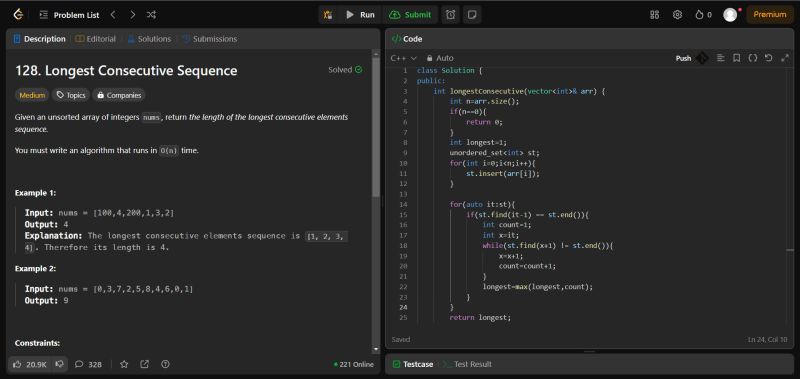Open the layout manager grid icon
800x379 pixels.
coord(655,15)
